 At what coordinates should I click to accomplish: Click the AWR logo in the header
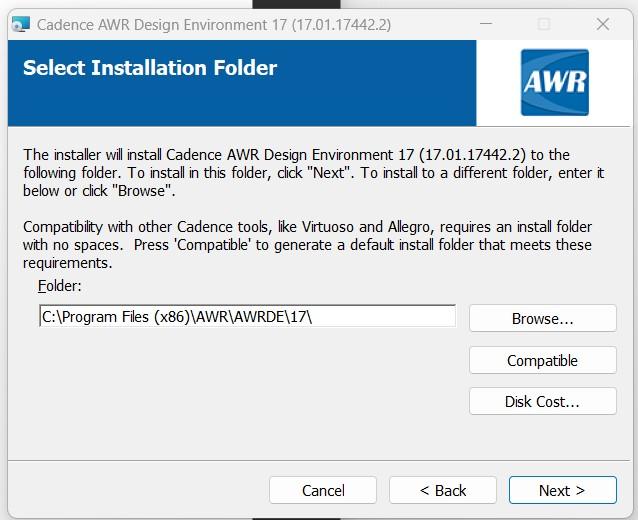(554, 83)
